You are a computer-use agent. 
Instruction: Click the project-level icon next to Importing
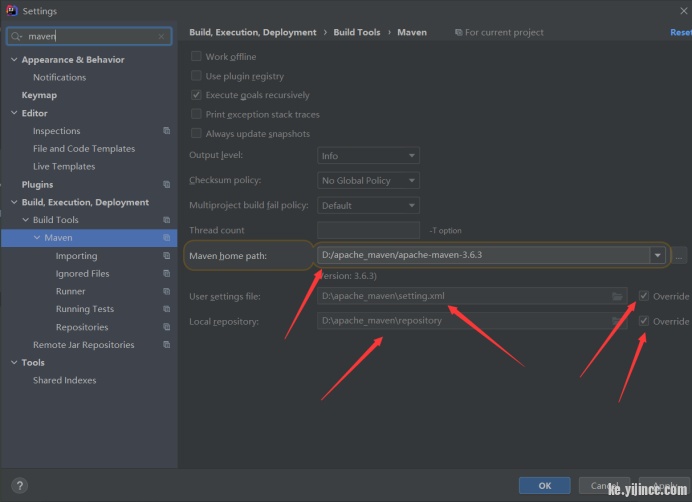[166, 256]
